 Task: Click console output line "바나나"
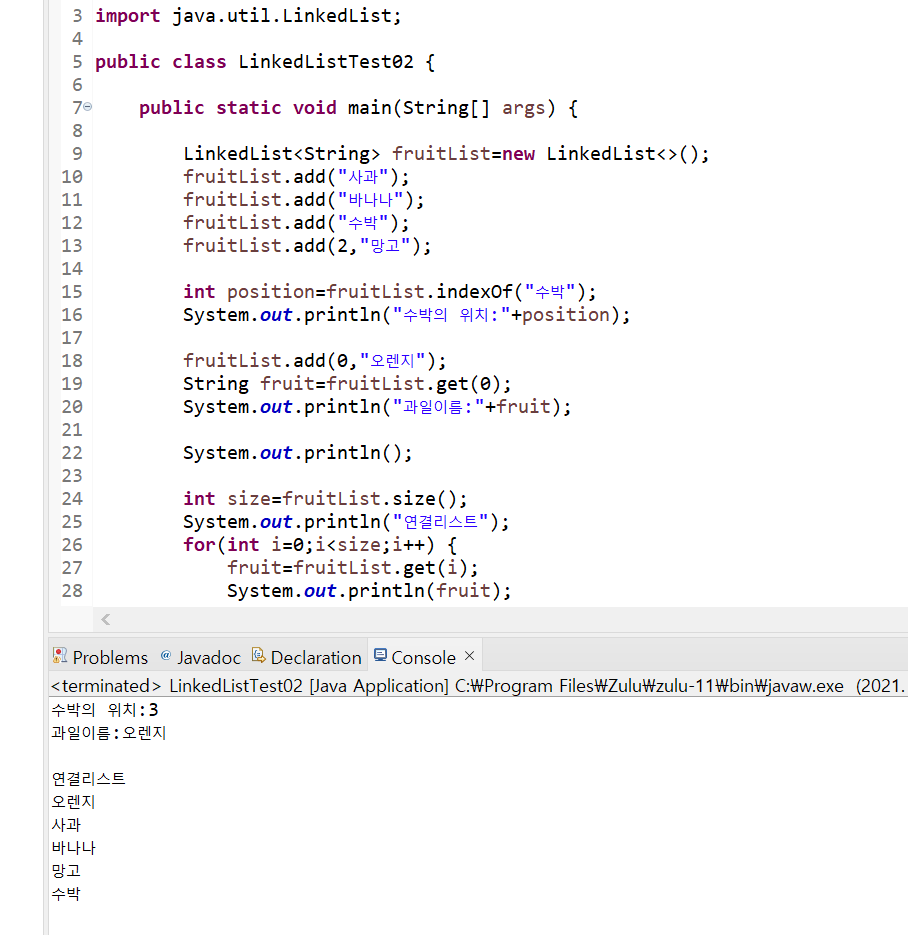73,847
